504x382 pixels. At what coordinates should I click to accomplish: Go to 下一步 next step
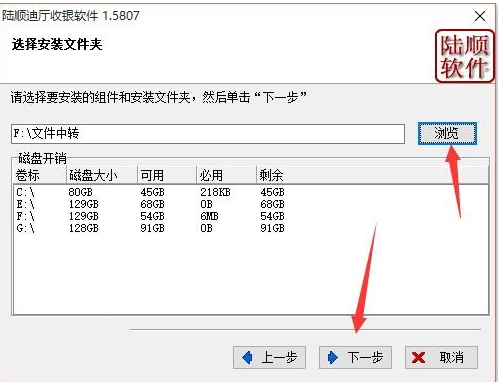click(x=355, y=357)
